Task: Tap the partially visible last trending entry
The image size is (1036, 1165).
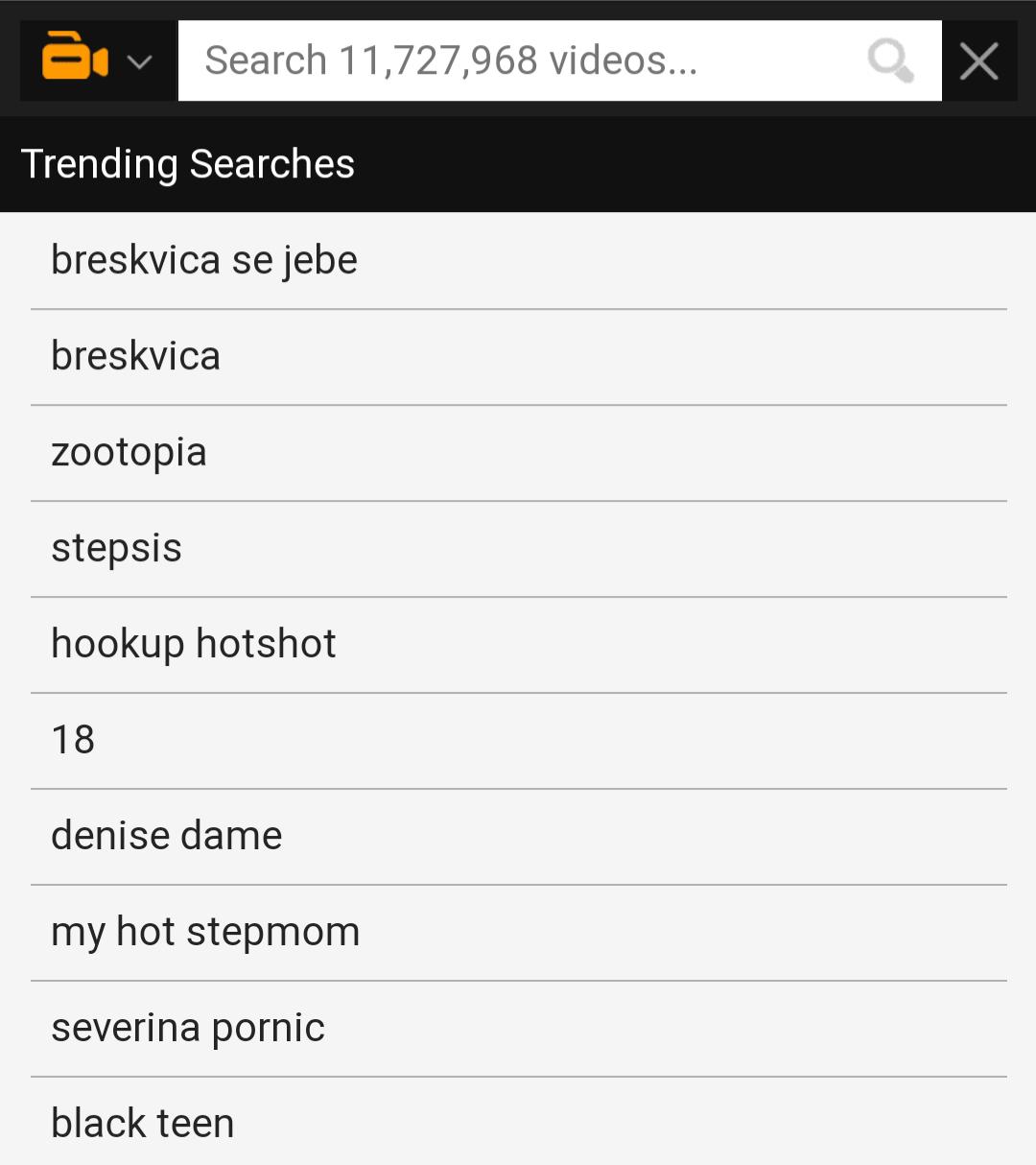Action: pos(143,1124)
